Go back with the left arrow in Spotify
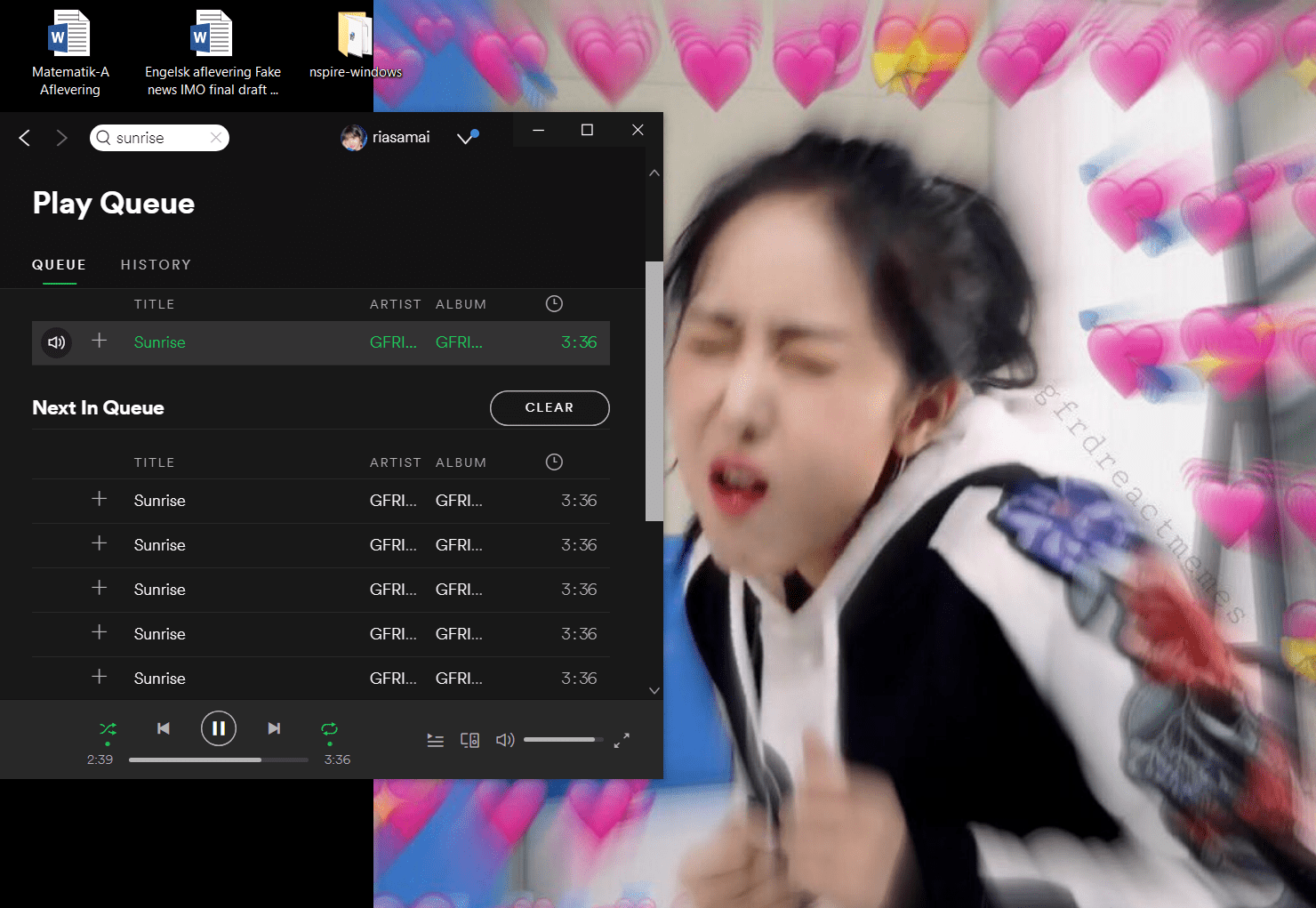Viewport: 1316px width, 908px height. (x=25, y=138)
